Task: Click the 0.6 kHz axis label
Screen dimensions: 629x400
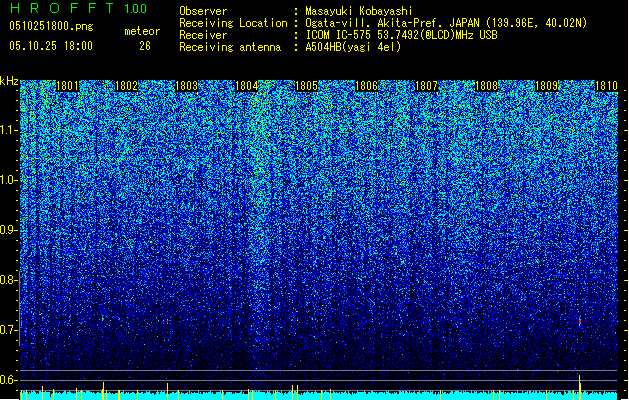Action: coord(8,380)
